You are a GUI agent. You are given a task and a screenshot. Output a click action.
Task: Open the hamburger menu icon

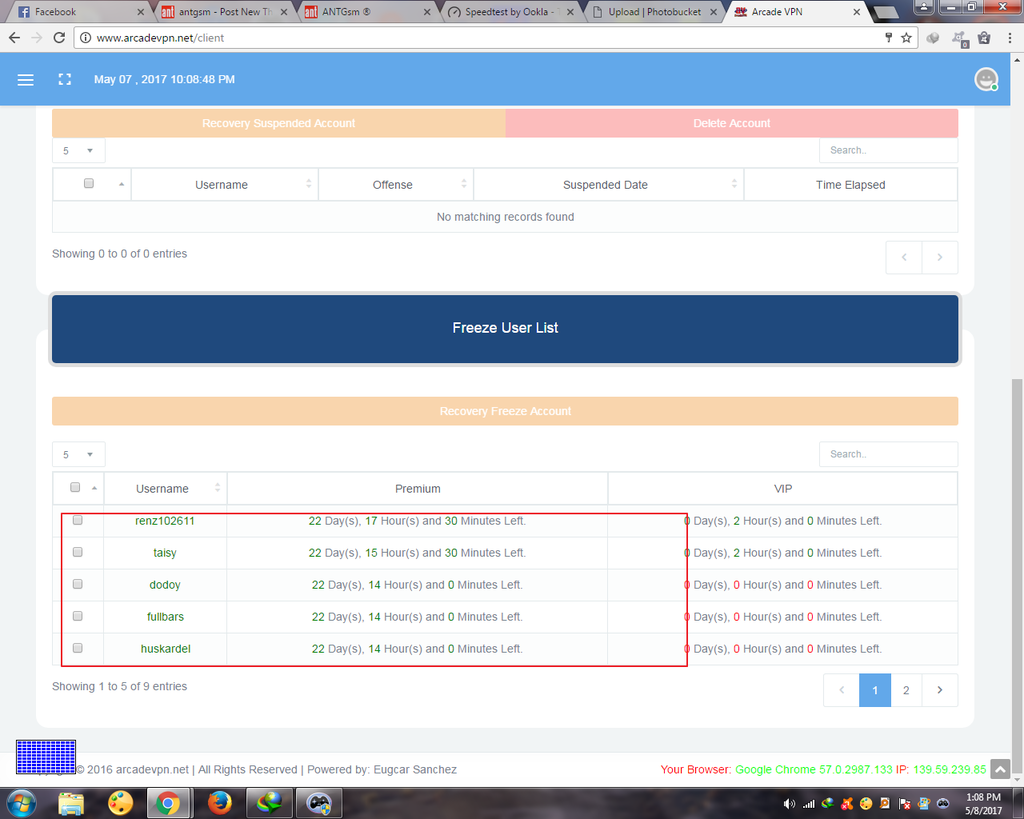(26, 80)
